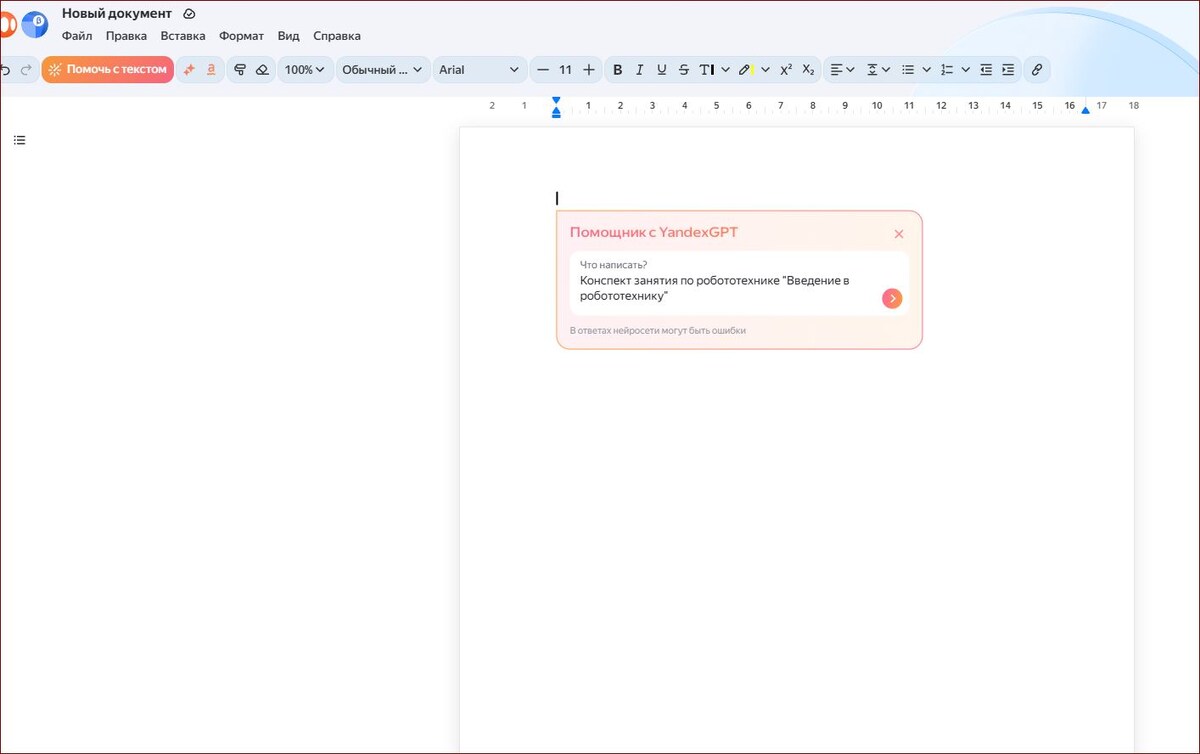This screenshot has height=754, width=1200.
Task: Open the Вставка menu
Action: 183,36
